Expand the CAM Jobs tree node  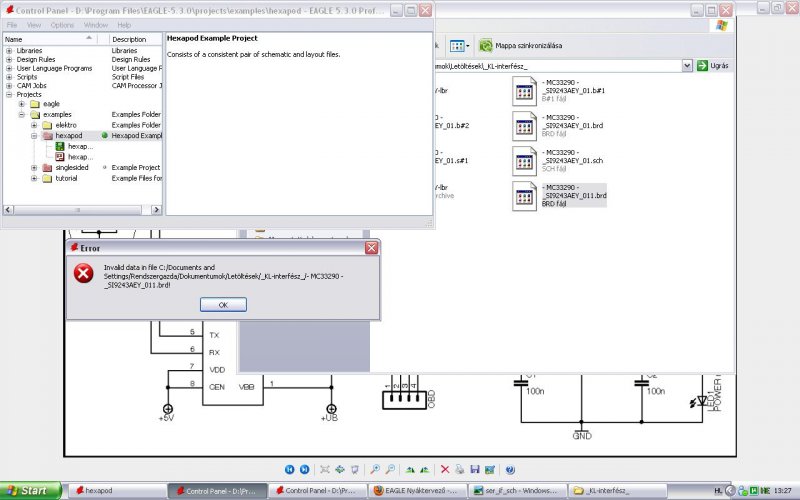click(9, 85)
